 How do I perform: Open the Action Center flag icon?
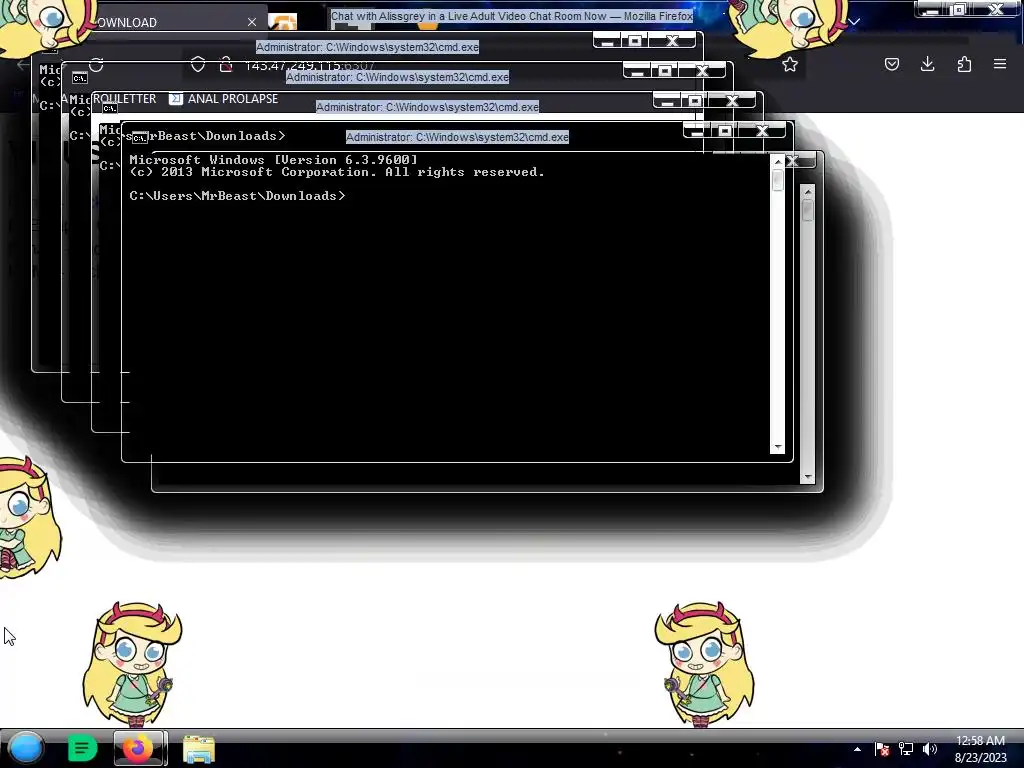(882, 749)
